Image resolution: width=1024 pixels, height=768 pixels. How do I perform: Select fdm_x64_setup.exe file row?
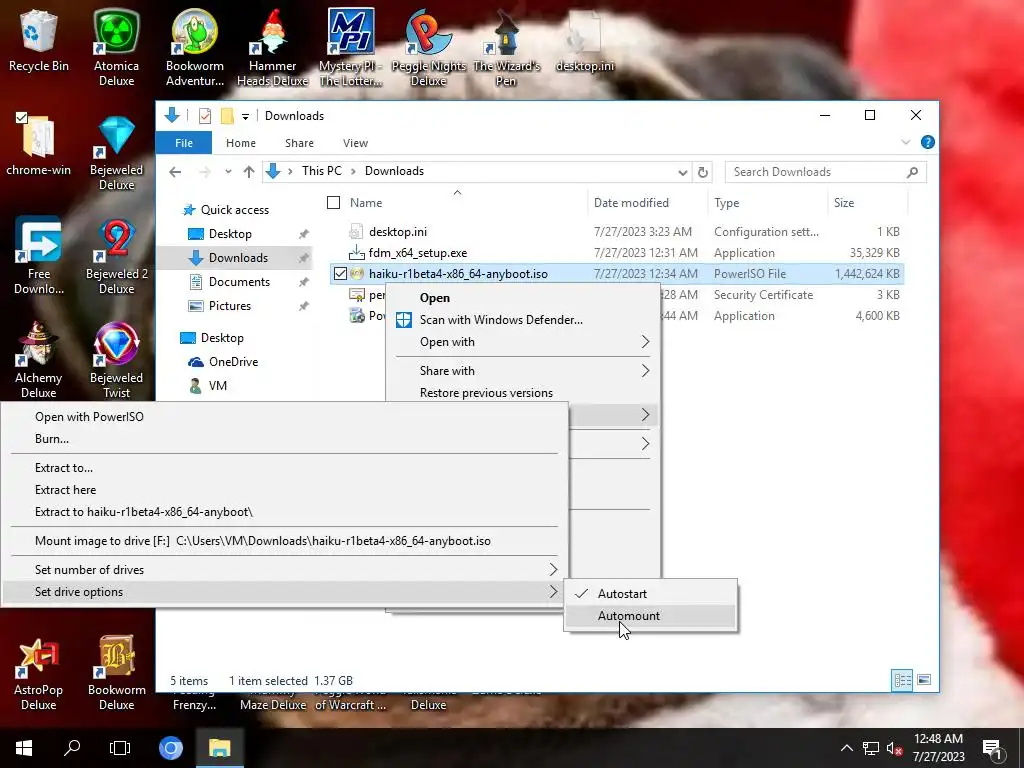tap(616, 253)
